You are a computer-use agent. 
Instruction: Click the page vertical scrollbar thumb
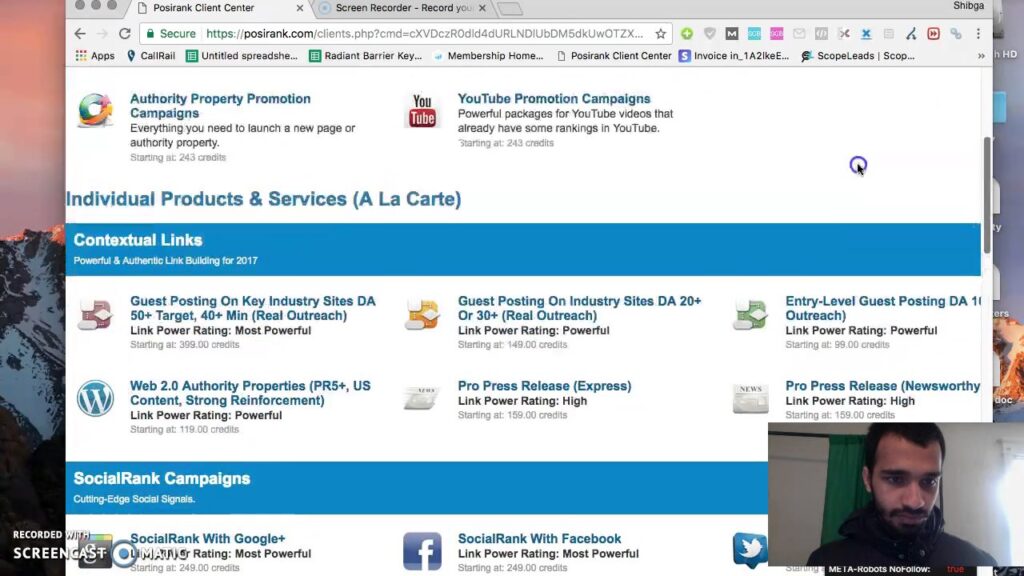tap(987, 195)
